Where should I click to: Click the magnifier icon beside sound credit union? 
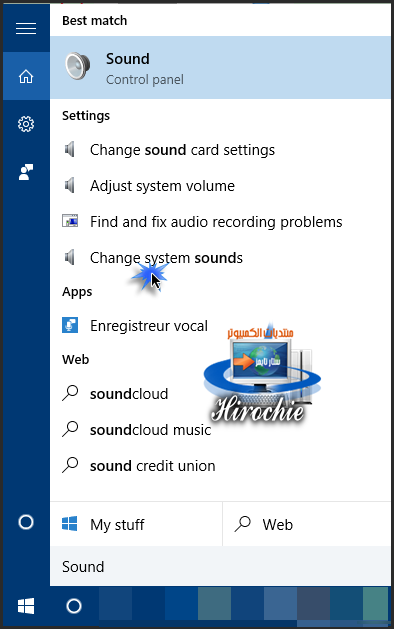point(70,465)
